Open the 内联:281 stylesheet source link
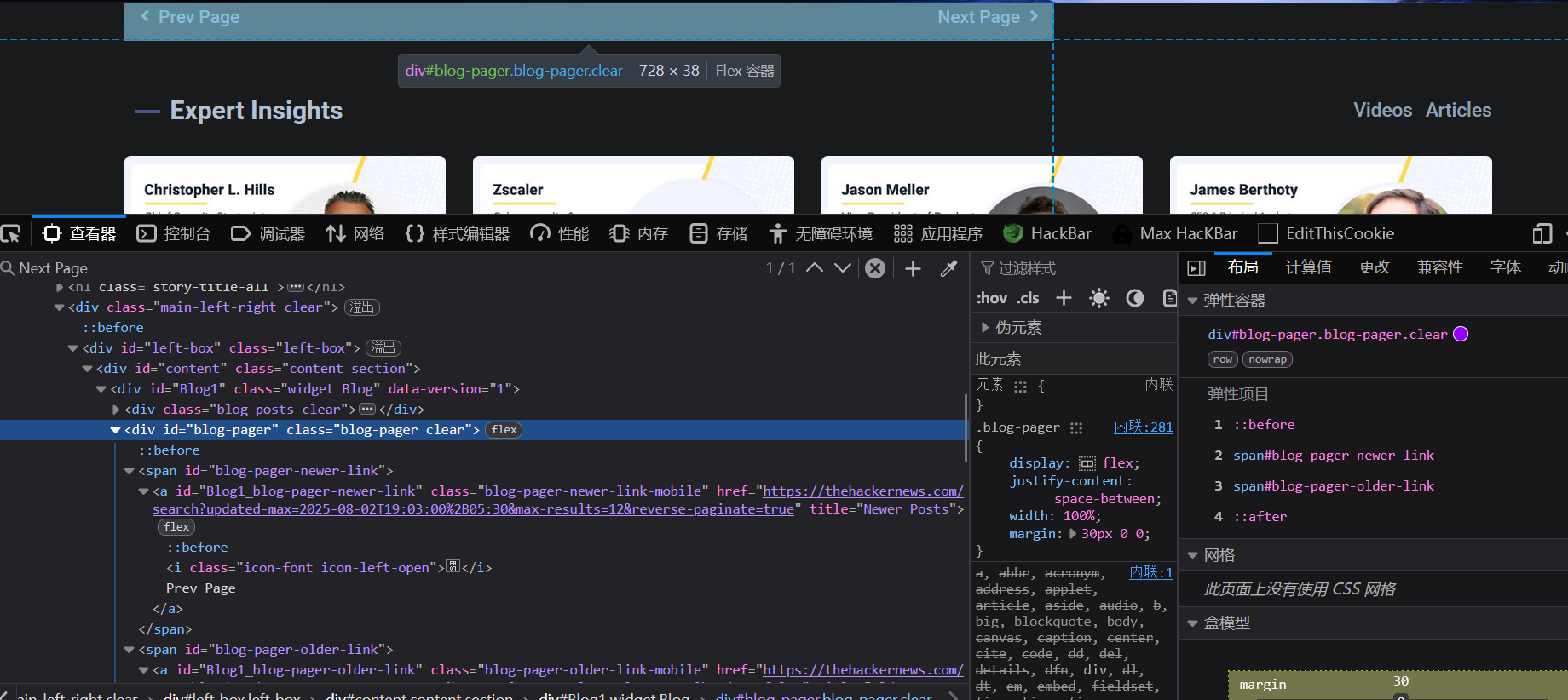 click(x=1144, y=427)
